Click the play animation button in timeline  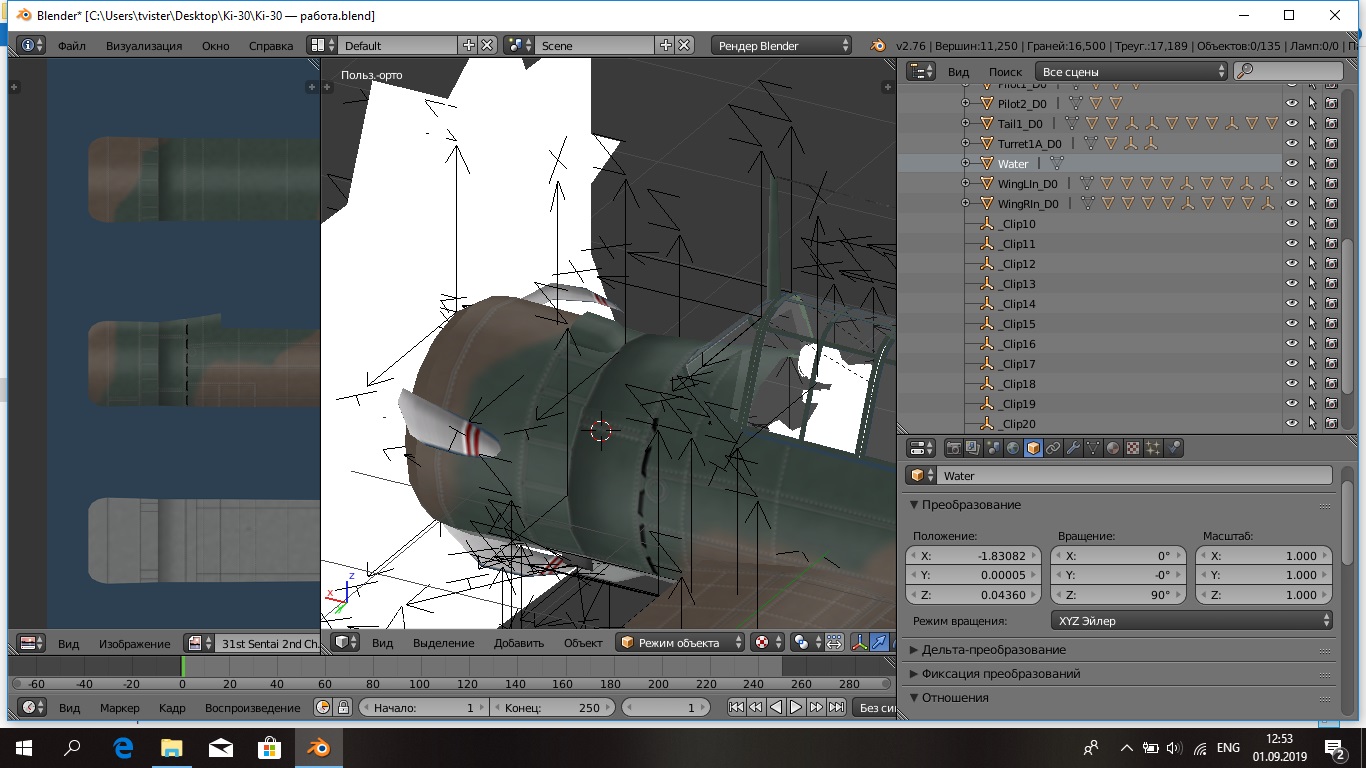point(796,707)
